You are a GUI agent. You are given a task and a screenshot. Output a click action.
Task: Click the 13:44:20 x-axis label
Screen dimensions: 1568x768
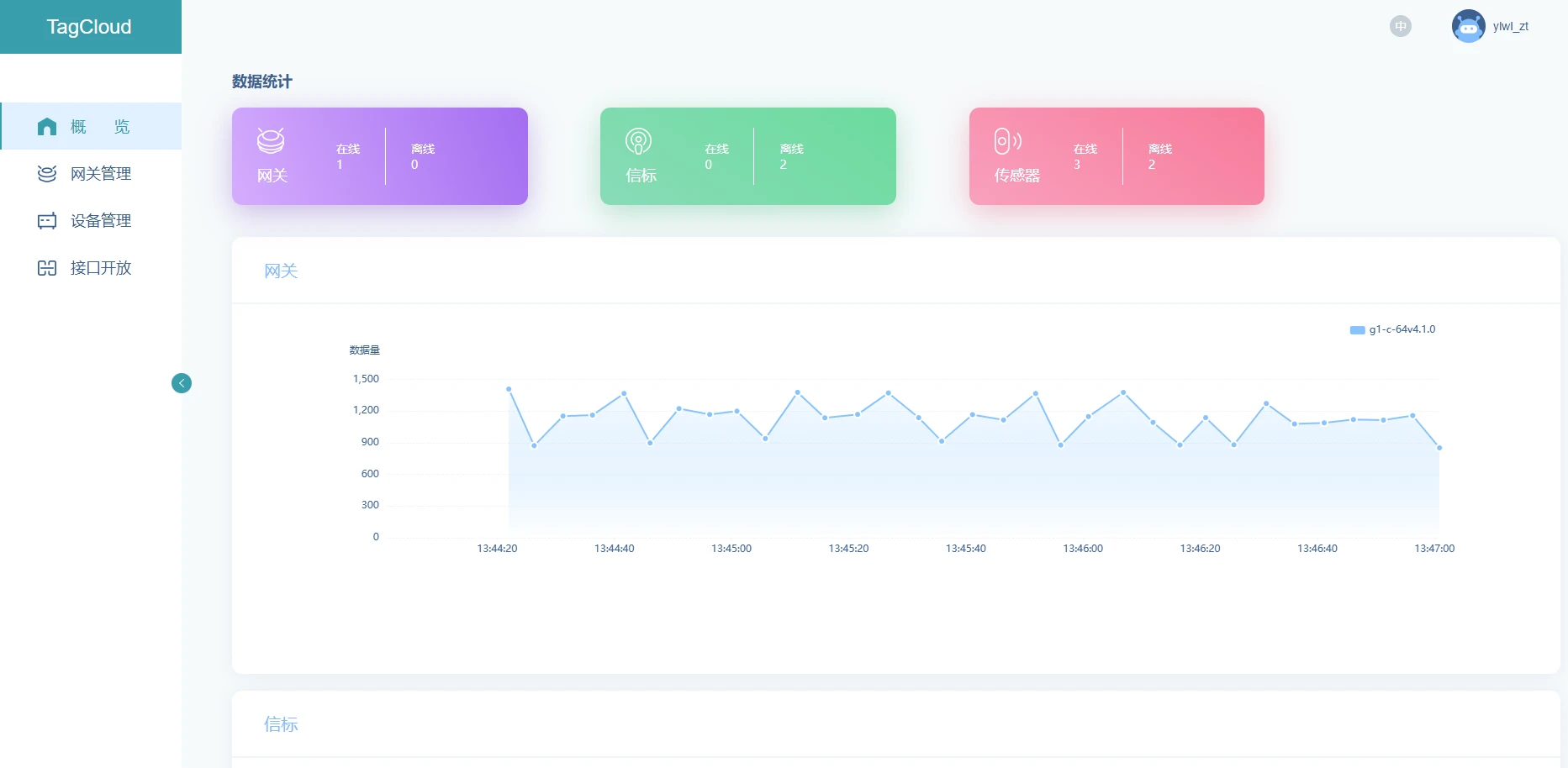point(497,549)
